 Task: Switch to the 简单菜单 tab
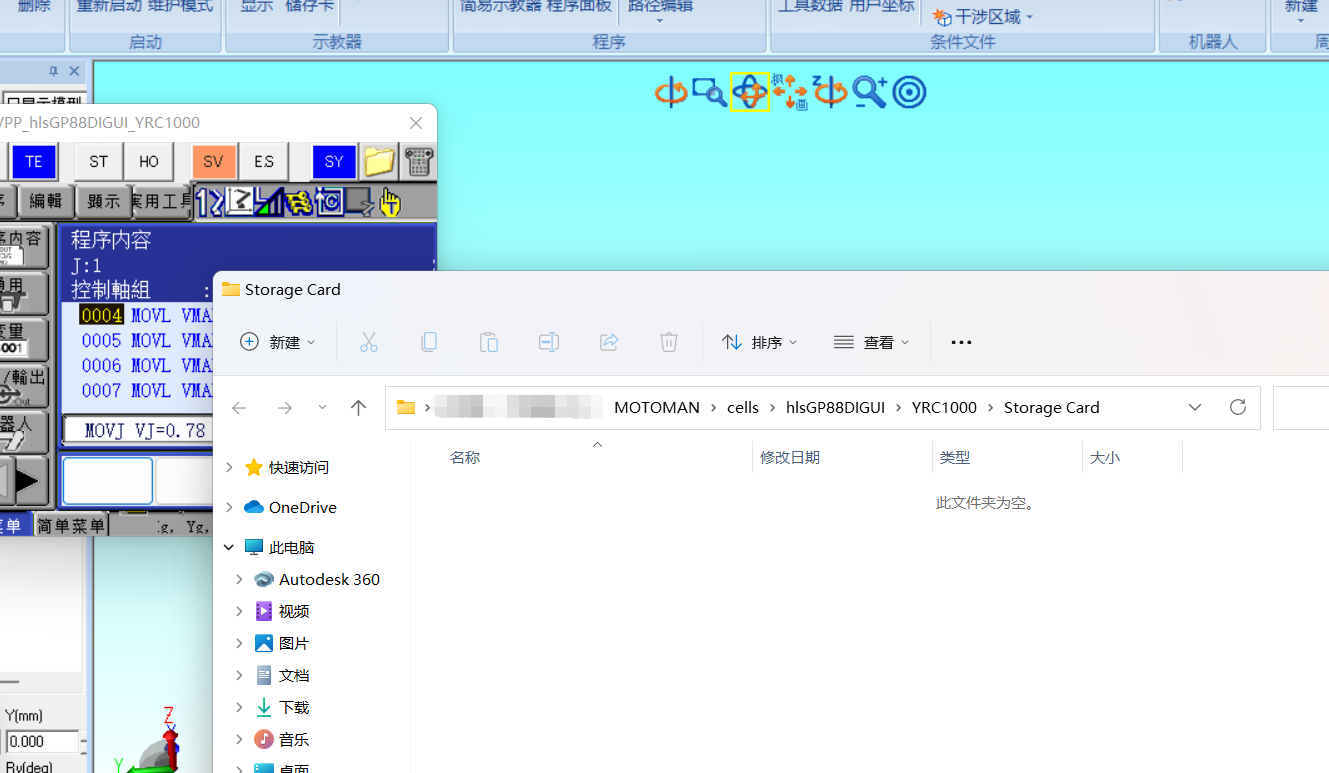tap(71, 525)
